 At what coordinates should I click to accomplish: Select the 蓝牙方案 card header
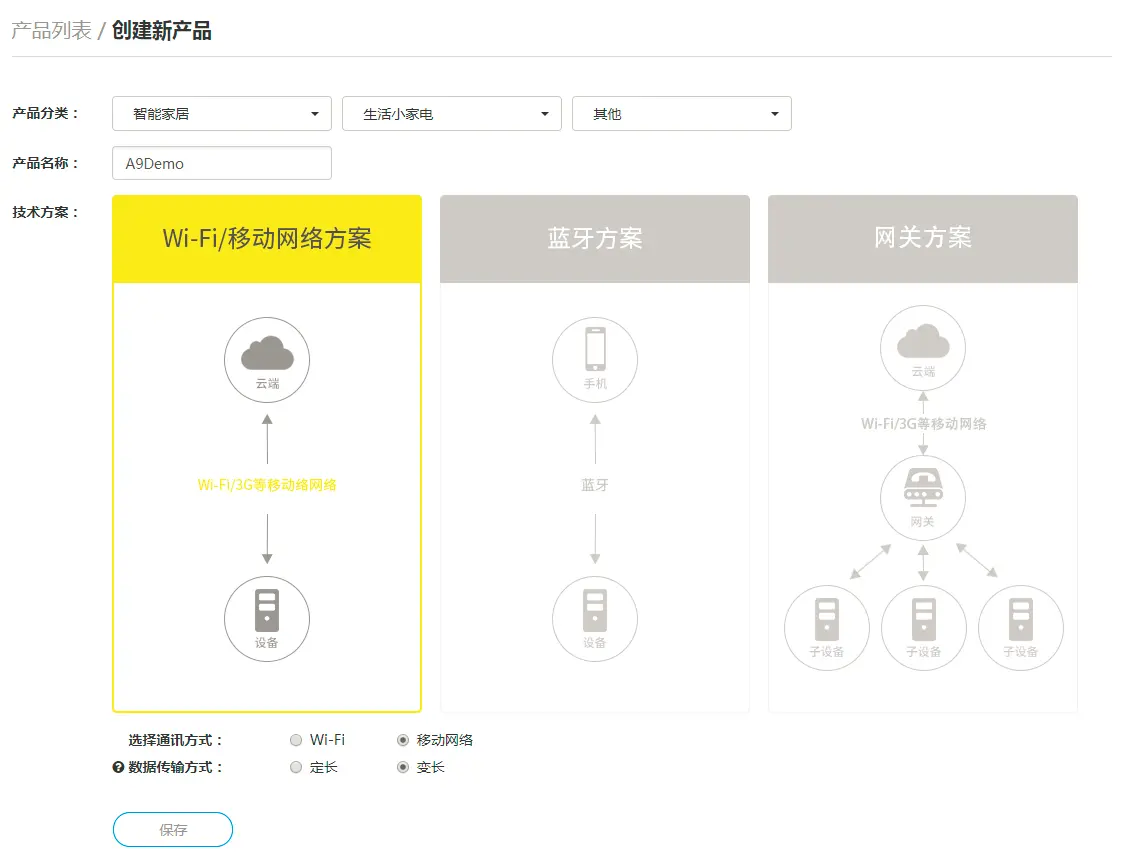coord(595,239)
